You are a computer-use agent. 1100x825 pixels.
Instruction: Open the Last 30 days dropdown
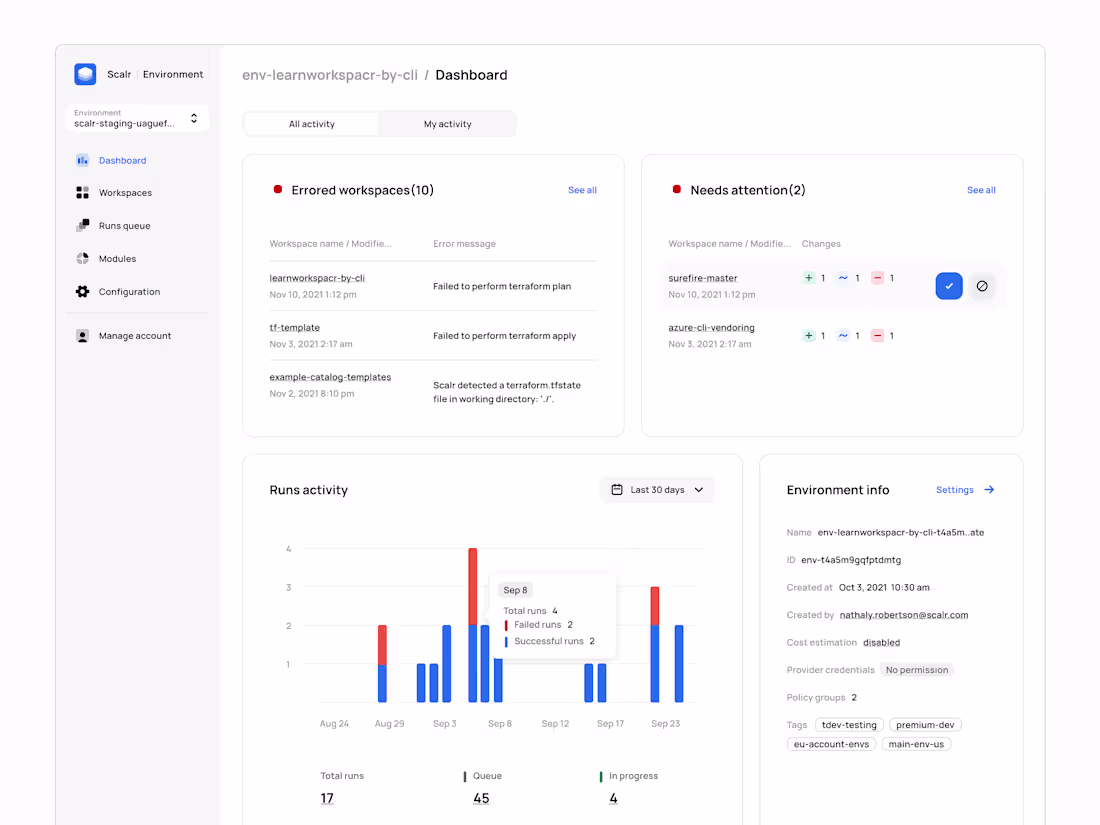click(x=657, y=489)
